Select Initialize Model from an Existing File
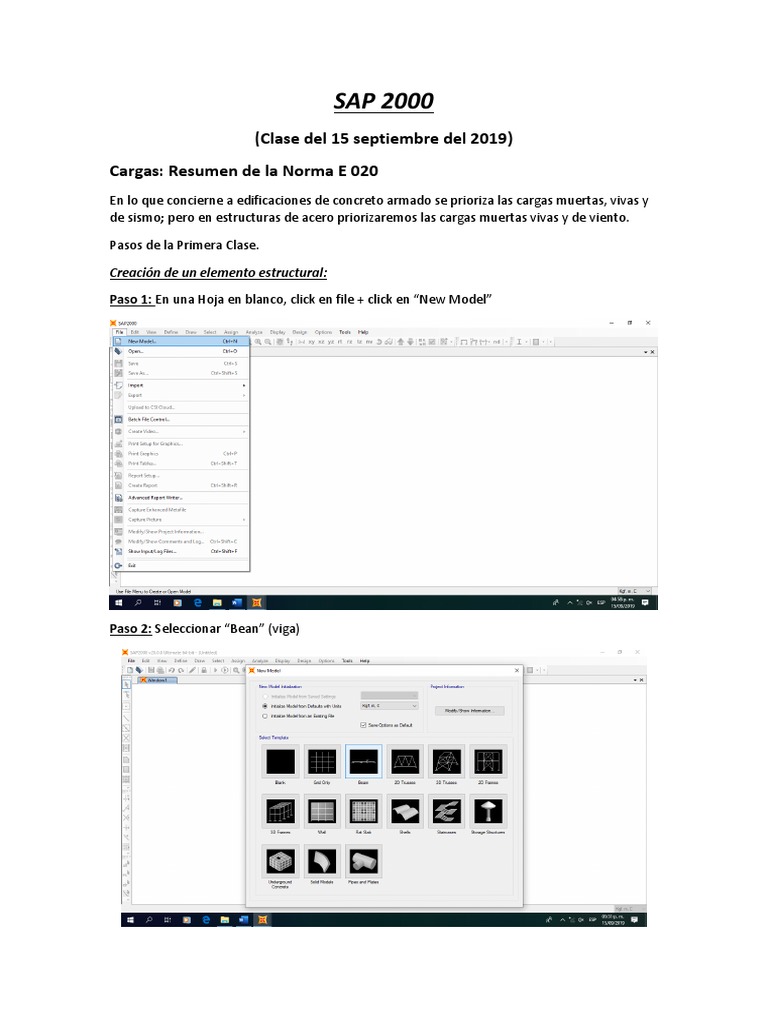The width and height of the screenshot is (768, 1024). pos(265,716)
